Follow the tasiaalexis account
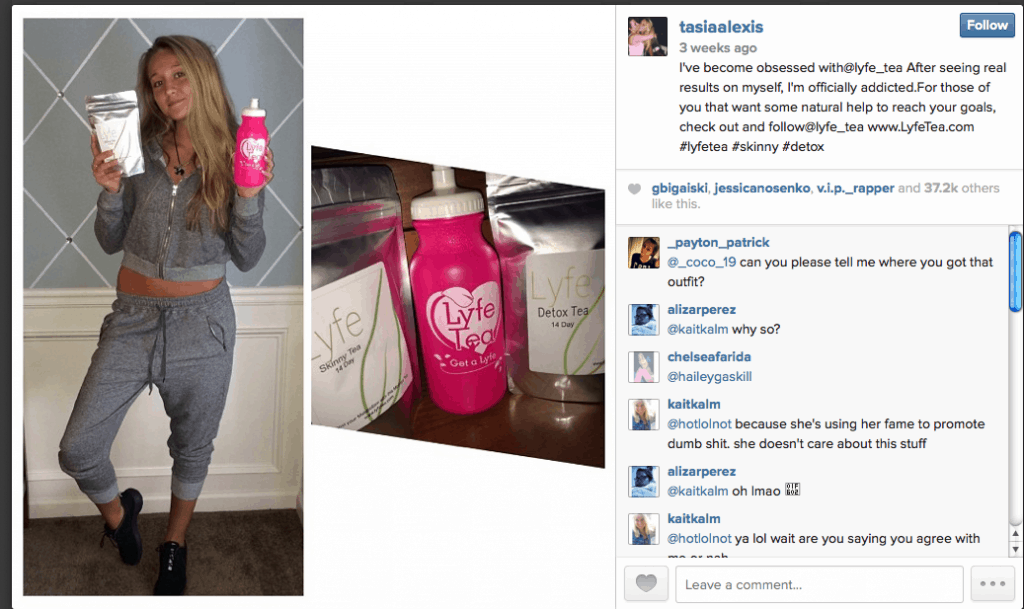The image size is (1024, 609). 987,25
